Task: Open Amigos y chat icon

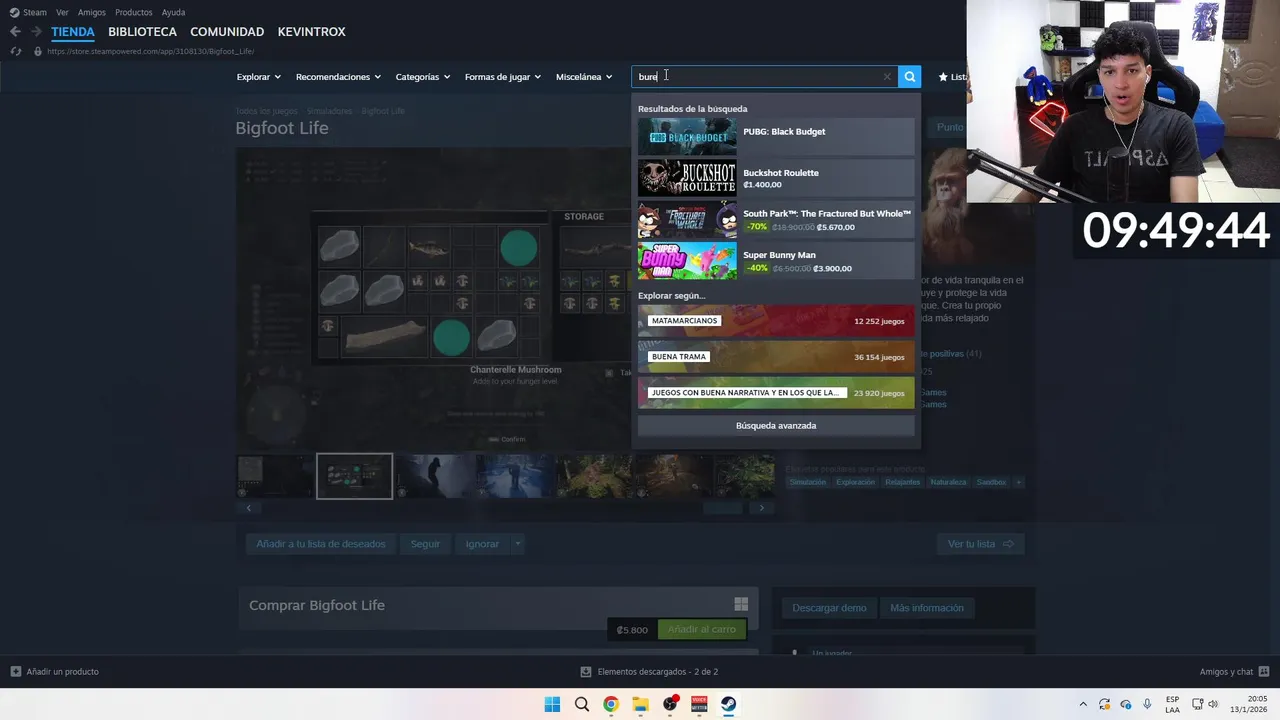Action: click(1264, 672)
